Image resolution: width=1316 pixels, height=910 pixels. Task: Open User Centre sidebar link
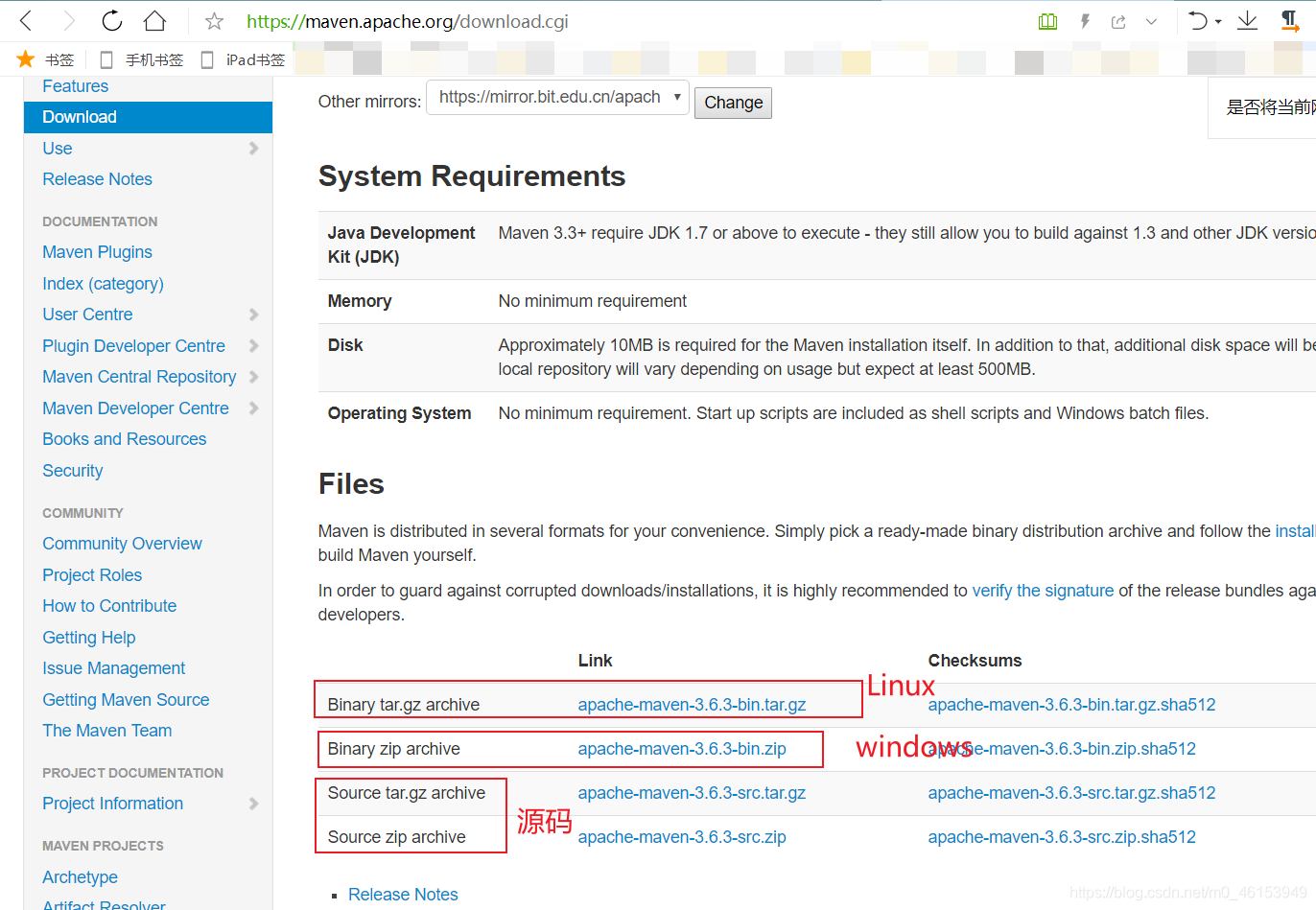[x=87, y=315]
